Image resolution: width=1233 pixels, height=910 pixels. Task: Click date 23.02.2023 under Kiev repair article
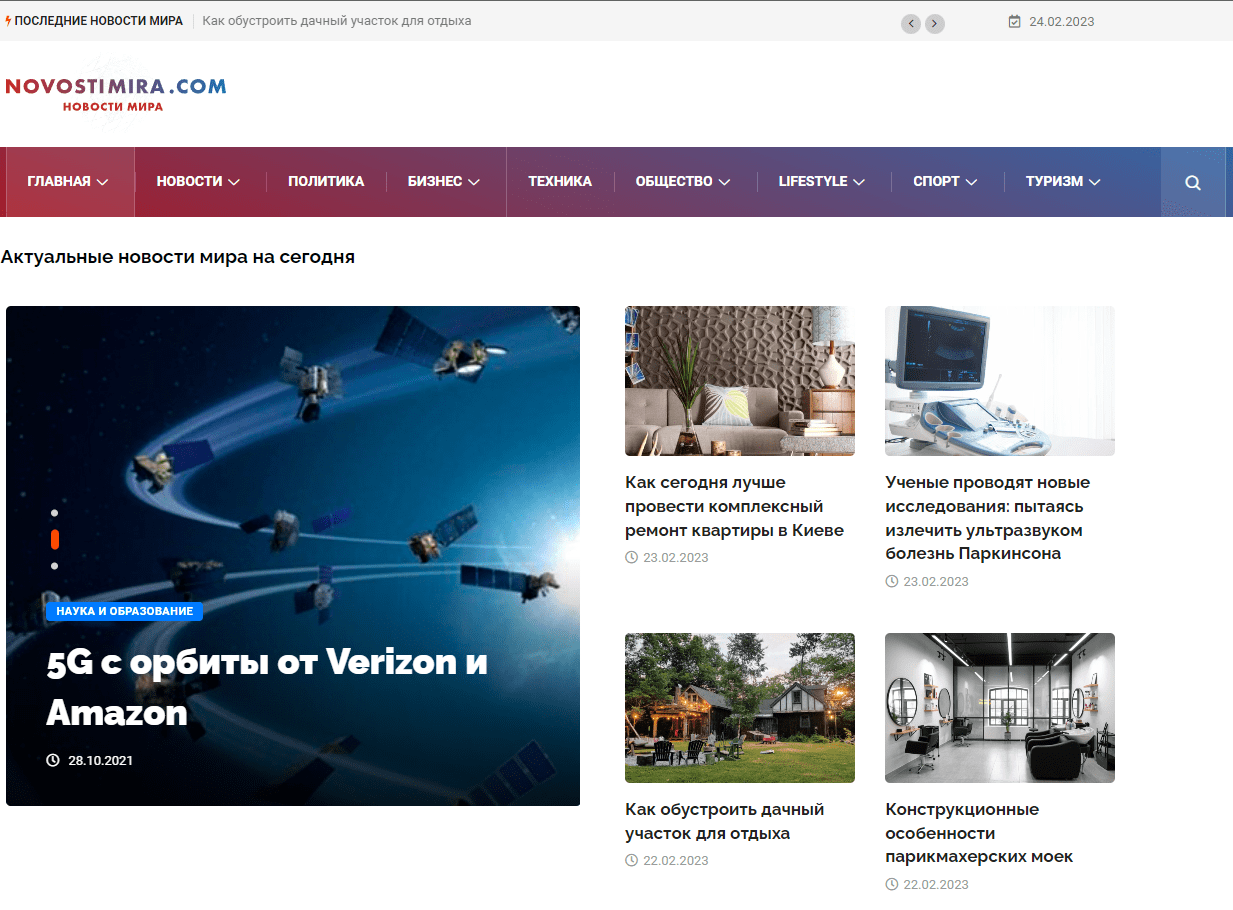click(x=675, y=557)
